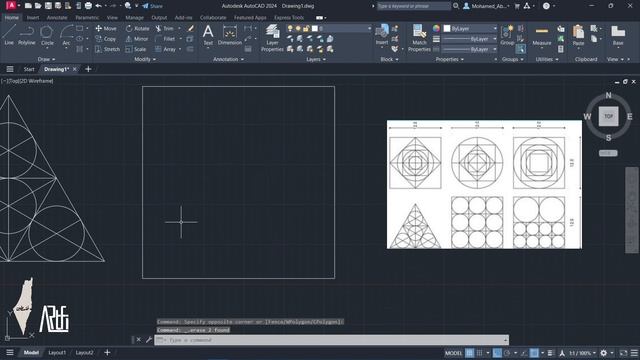The height and width of the screenshot is (360, 640).
Task: Click the TOP face of the ViewCube
Action: tap(608, 116)
